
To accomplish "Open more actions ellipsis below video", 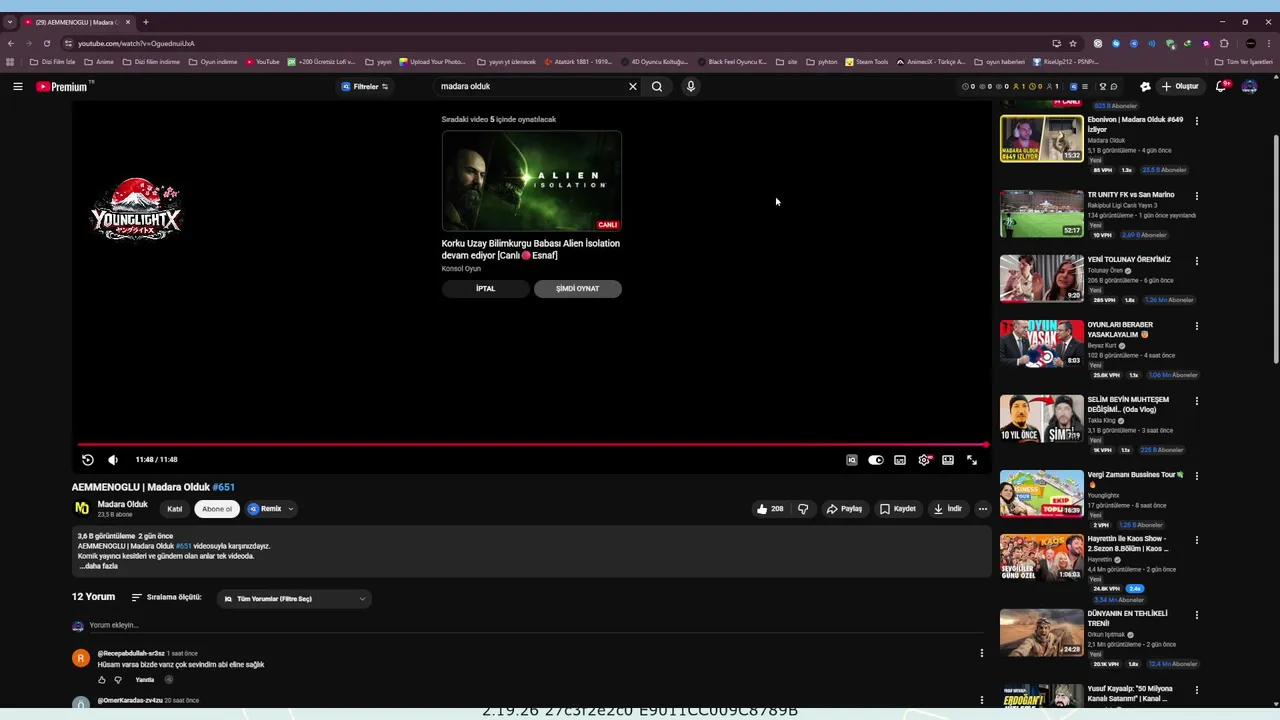I will 983,509.
